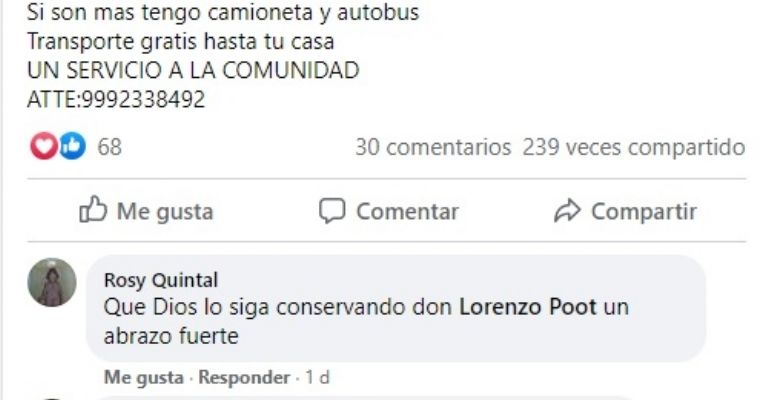Open the 68 reactions list
Screen dimensions: 768x400
109,147
